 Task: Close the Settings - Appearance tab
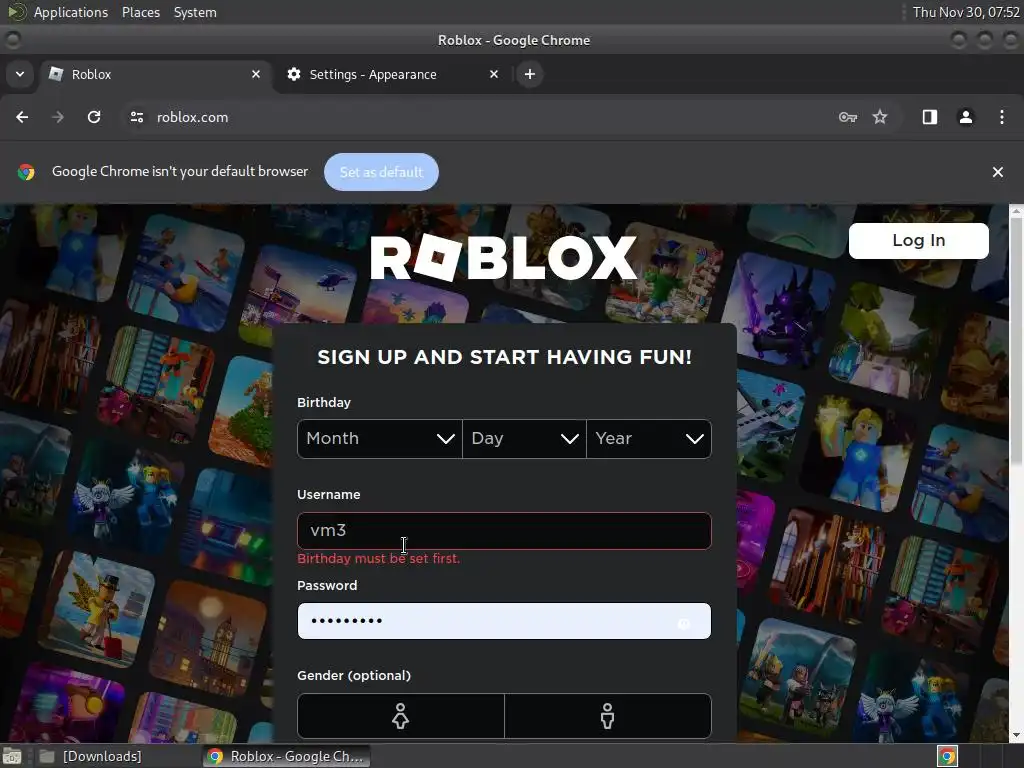point(494,74)
